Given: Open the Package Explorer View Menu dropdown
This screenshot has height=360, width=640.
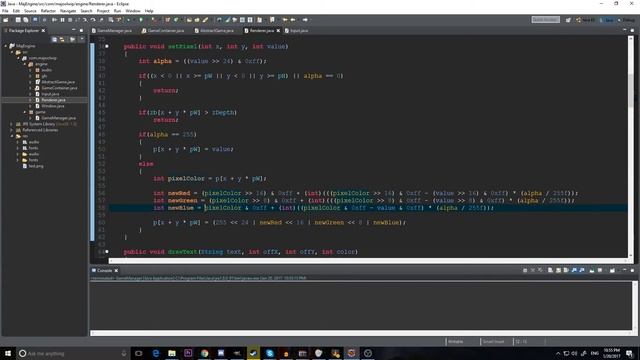Looking at the screenshot, I should [81, 39].
